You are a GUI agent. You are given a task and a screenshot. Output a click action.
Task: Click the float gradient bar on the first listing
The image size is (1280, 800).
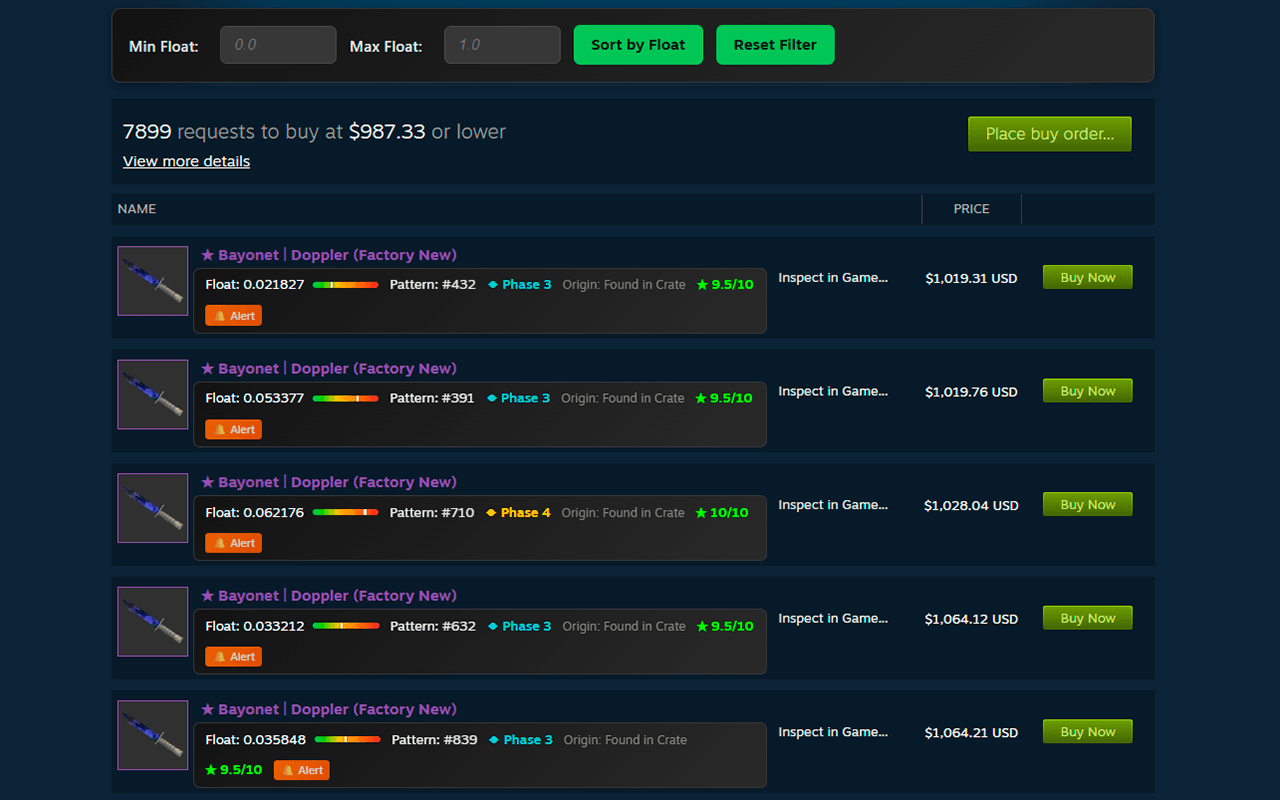[x=345, y=284]
